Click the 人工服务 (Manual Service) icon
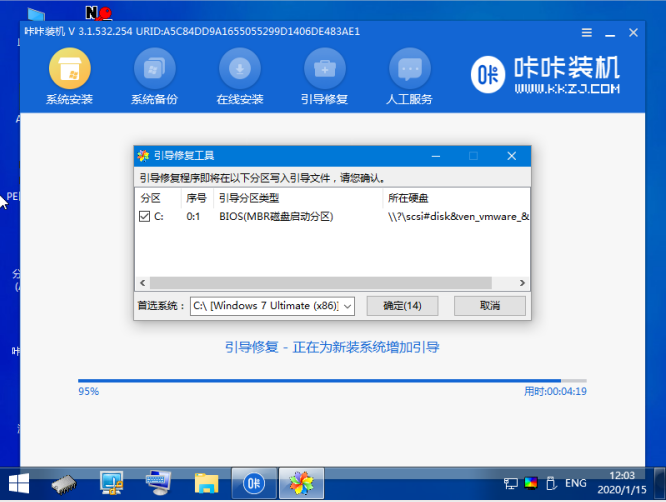Screen dimensions: 666x502 click(409, 69)
